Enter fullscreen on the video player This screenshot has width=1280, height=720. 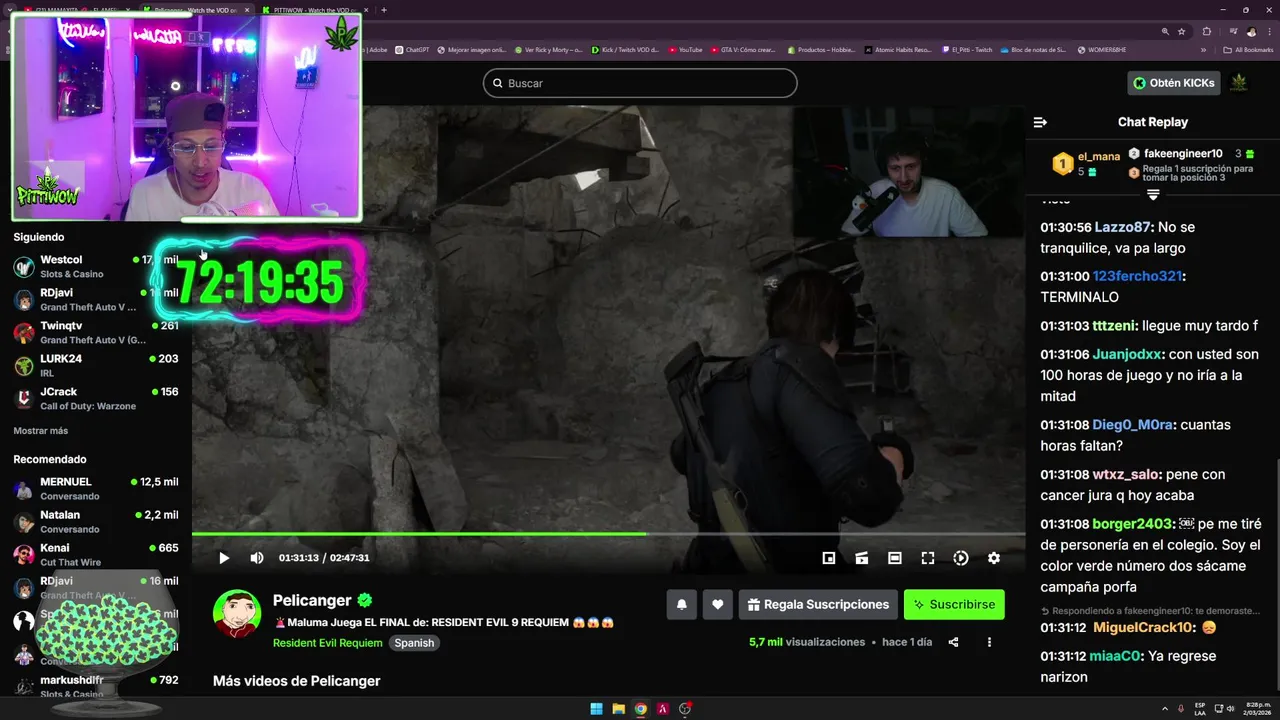pos(928,558)
